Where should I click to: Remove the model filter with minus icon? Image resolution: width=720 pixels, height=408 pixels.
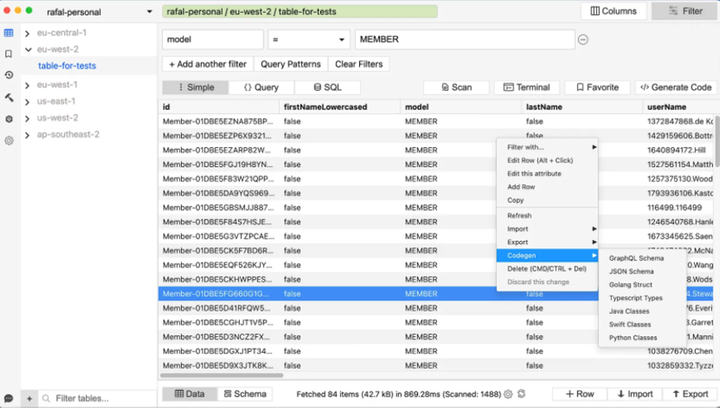[583, 39]
